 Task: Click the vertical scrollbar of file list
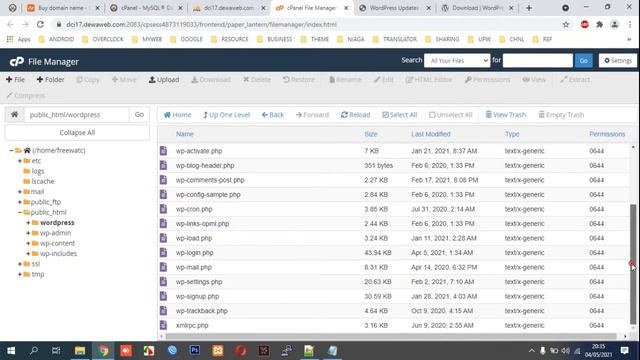click(x=633, y=264)
